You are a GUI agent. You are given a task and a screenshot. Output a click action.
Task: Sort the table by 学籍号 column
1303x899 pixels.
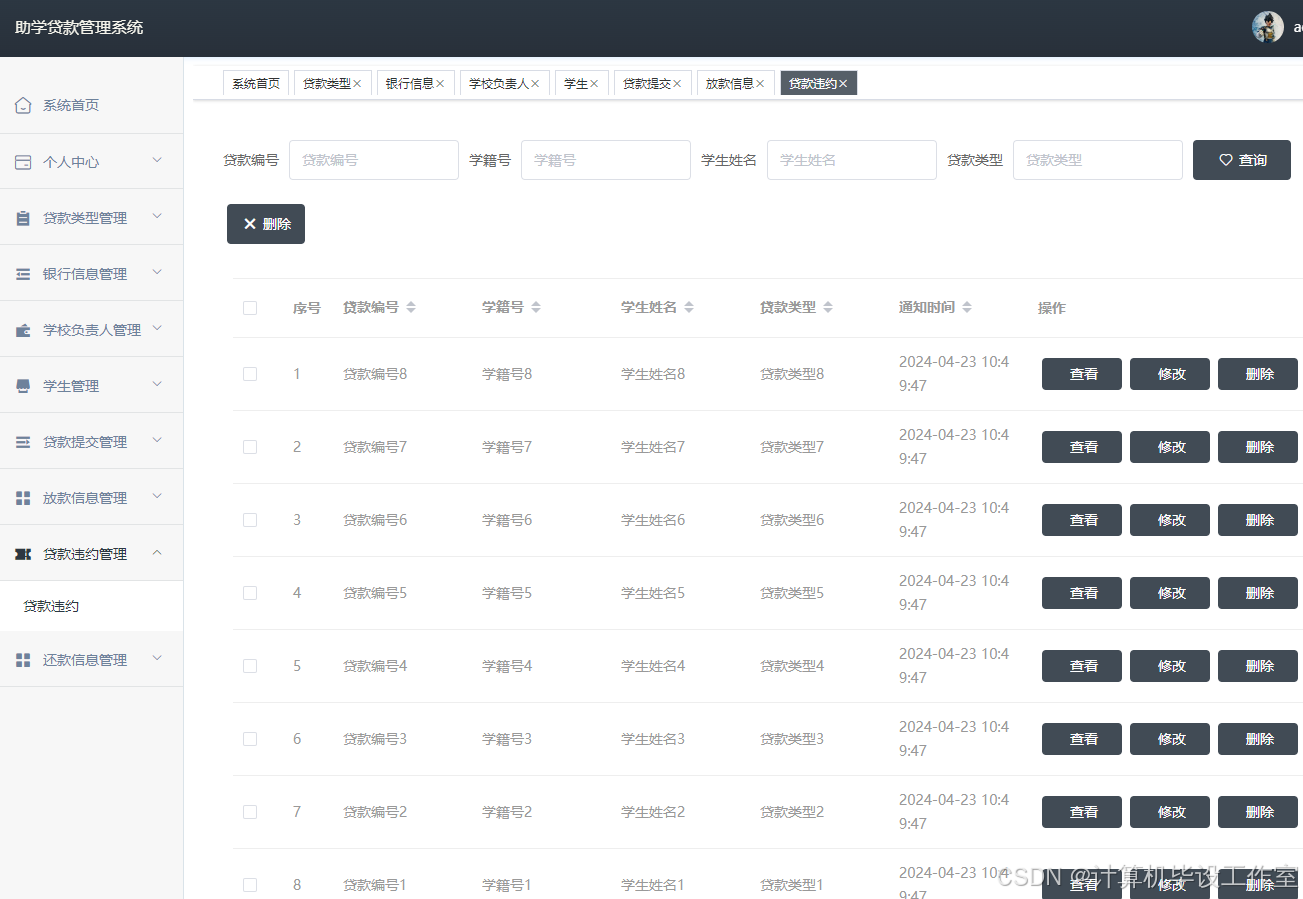click(535, 308)
